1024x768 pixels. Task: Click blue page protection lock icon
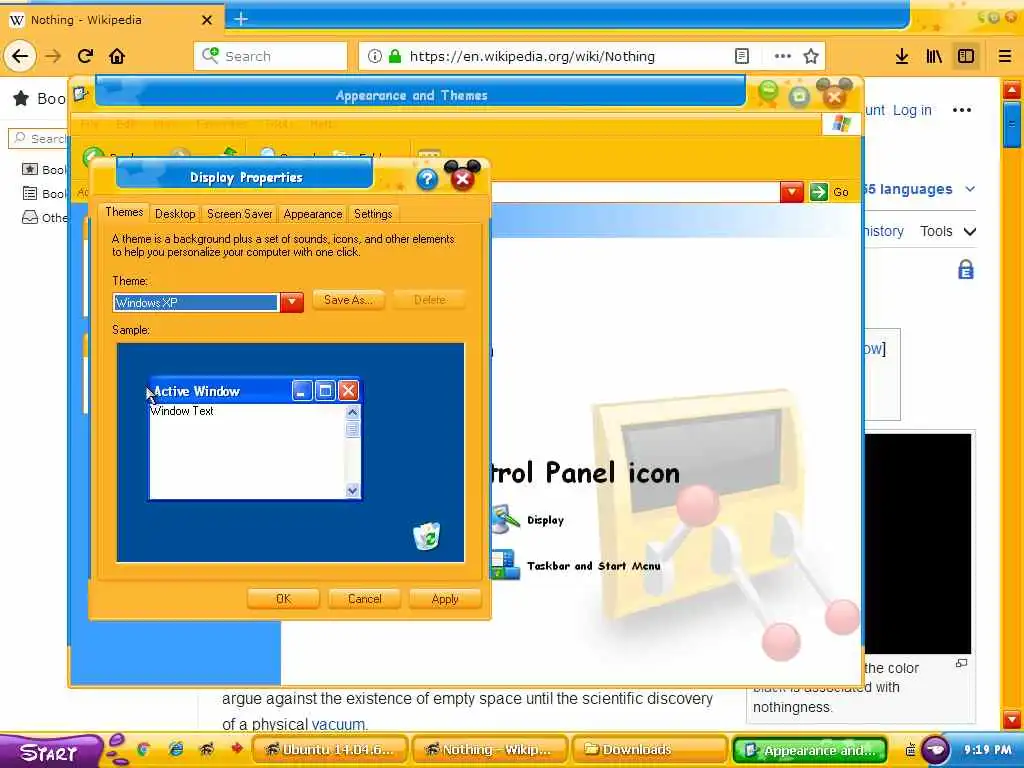pyautogui.click(x=965, y=269)
